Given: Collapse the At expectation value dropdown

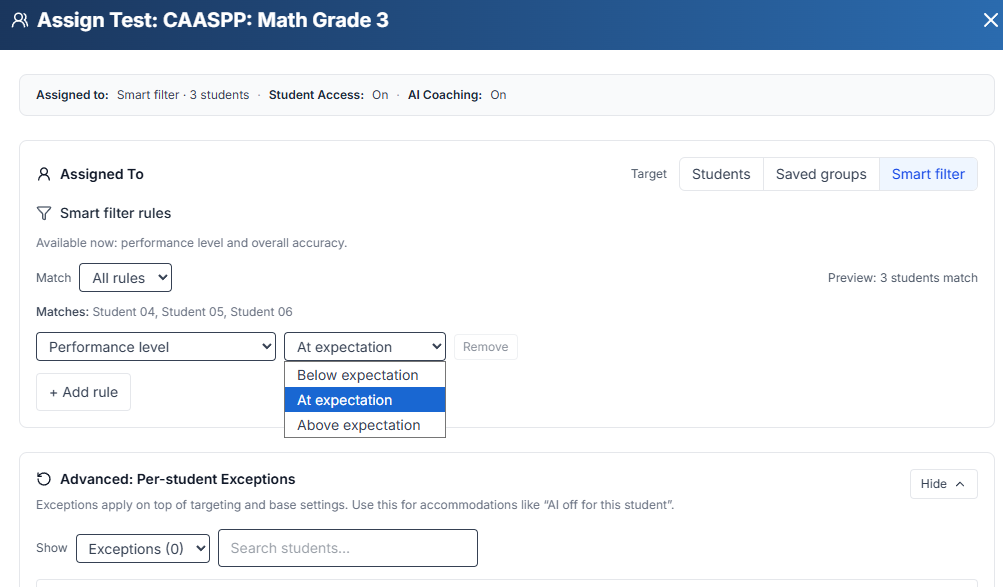Looking at the screenshot, I should [364, 347].
